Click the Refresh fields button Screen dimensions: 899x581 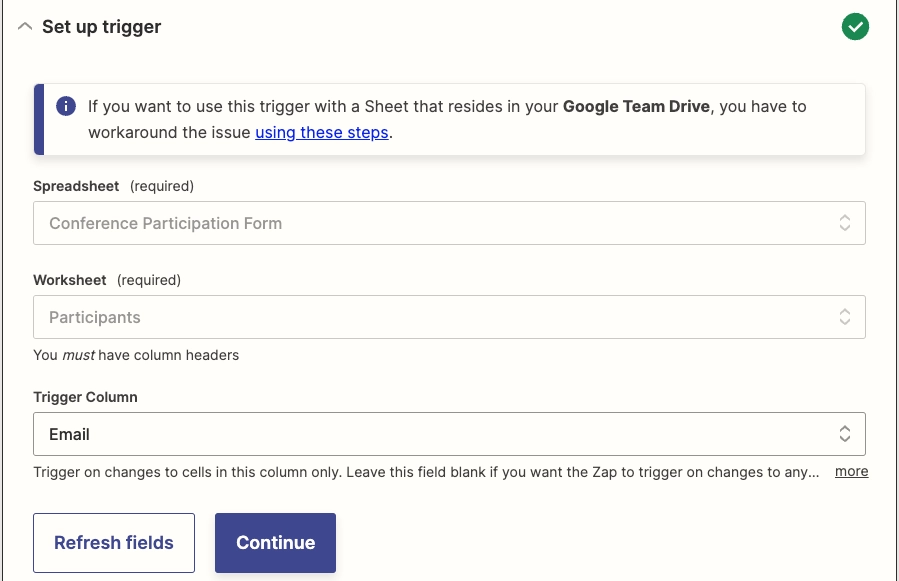coord(114,543)
